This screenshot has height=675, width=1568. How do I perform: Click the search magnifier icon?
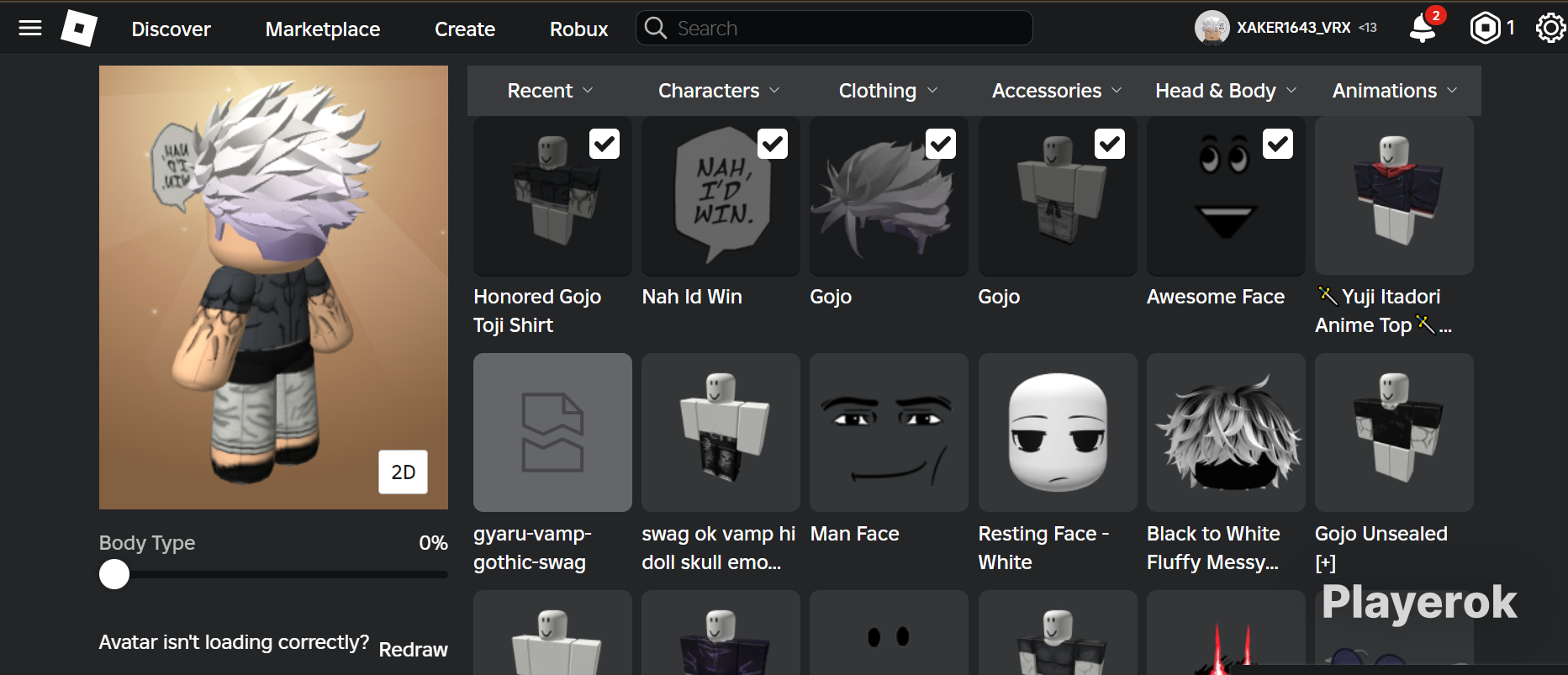point(656,29)
